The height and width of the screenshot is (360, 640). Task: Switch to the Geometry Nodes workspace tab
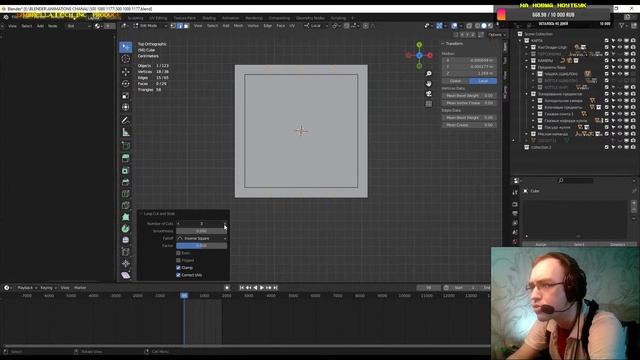pyautogui.click(x=310, y=18)
